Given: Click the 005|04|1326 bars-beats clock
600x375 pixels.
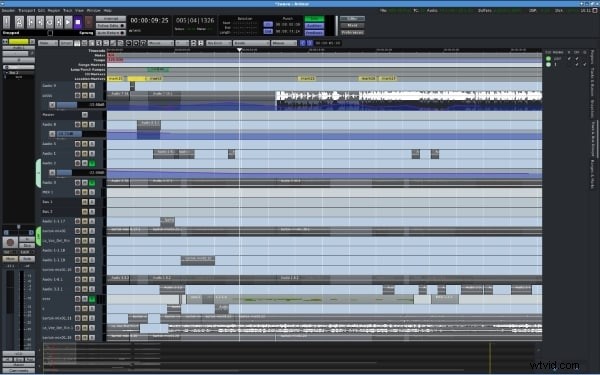Looking at the screenshot, I should coord(195,21).
